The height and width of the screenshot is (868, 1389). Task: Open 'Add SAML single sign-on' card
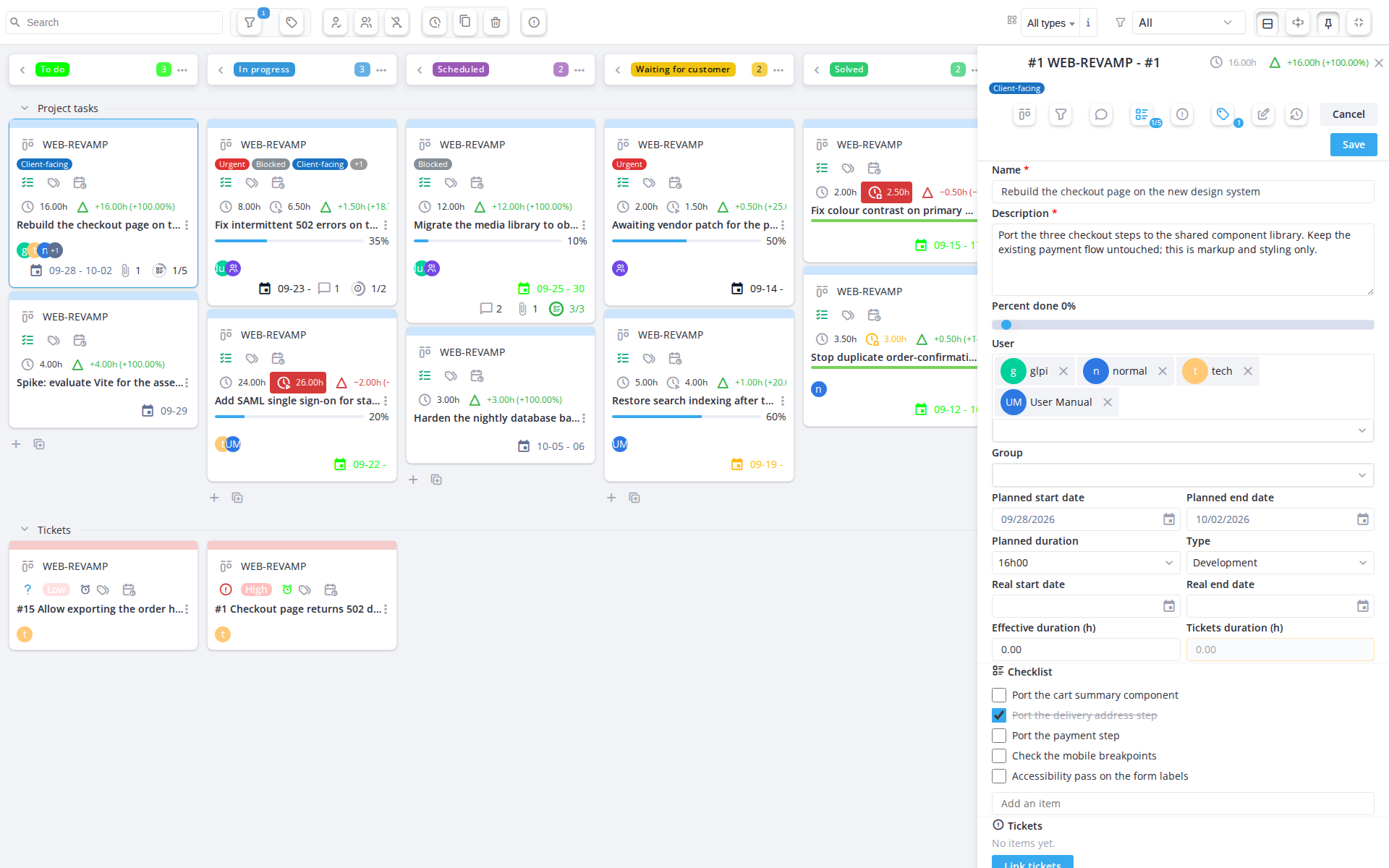297,401
